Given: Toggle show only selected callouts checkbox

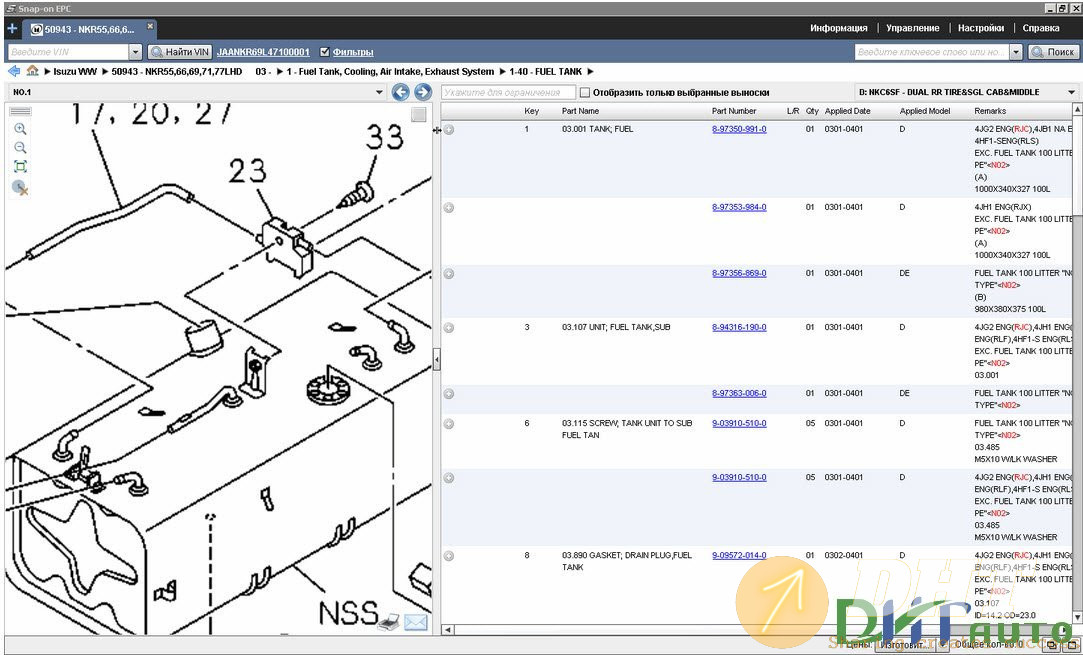Looking at the screenshot, I should click(585, 93).
